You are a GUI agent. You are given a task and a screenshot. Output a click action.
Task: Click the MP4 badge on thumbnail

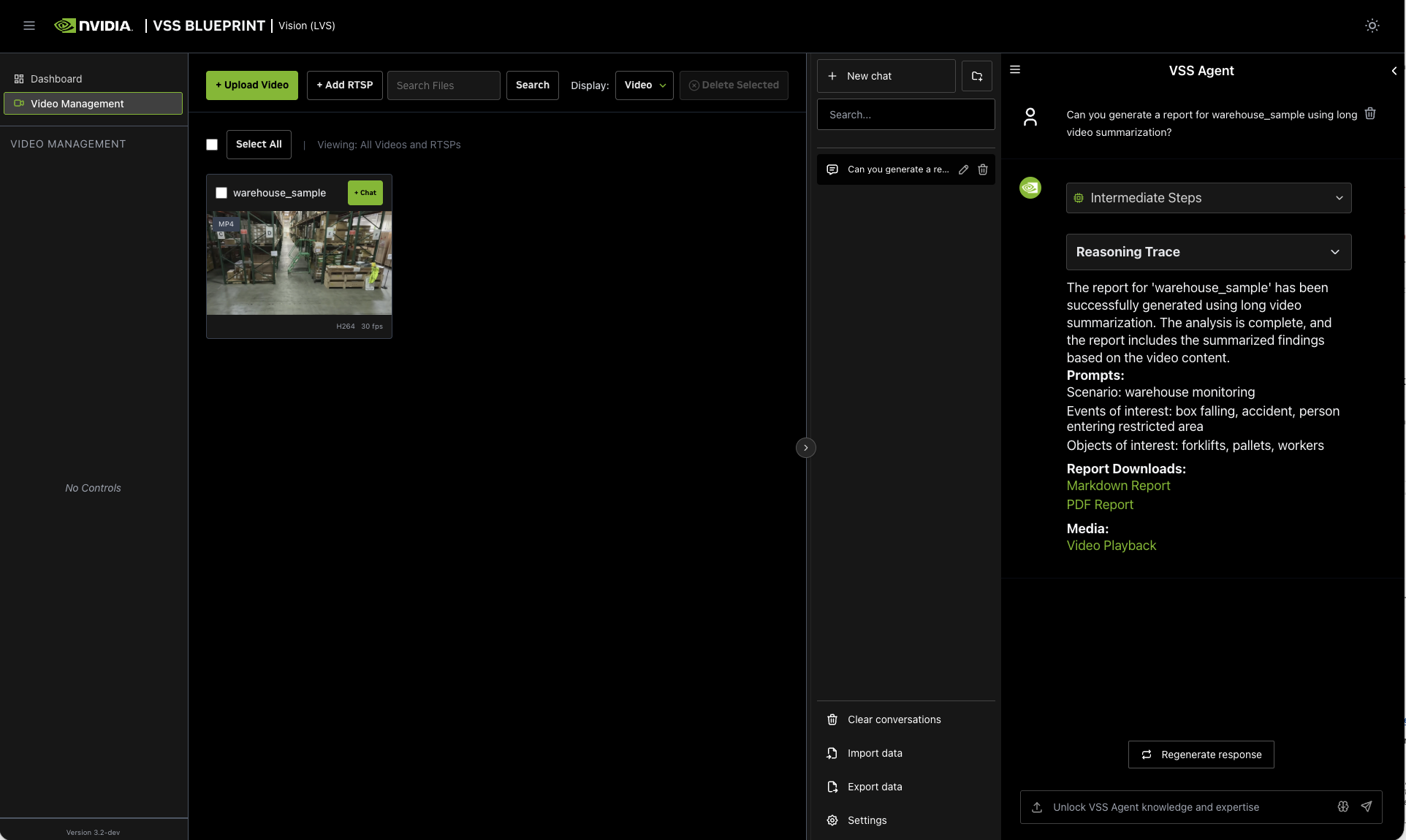[226, 224]
